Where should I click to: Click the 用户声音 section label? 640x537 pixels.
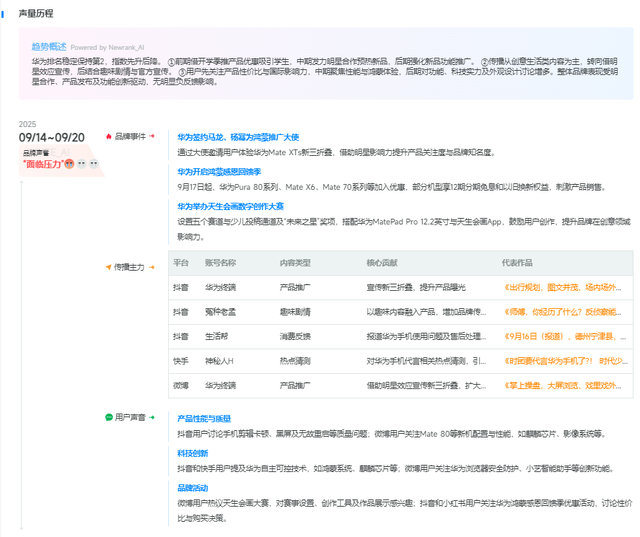pyautogui.click(x=130, y=417)
